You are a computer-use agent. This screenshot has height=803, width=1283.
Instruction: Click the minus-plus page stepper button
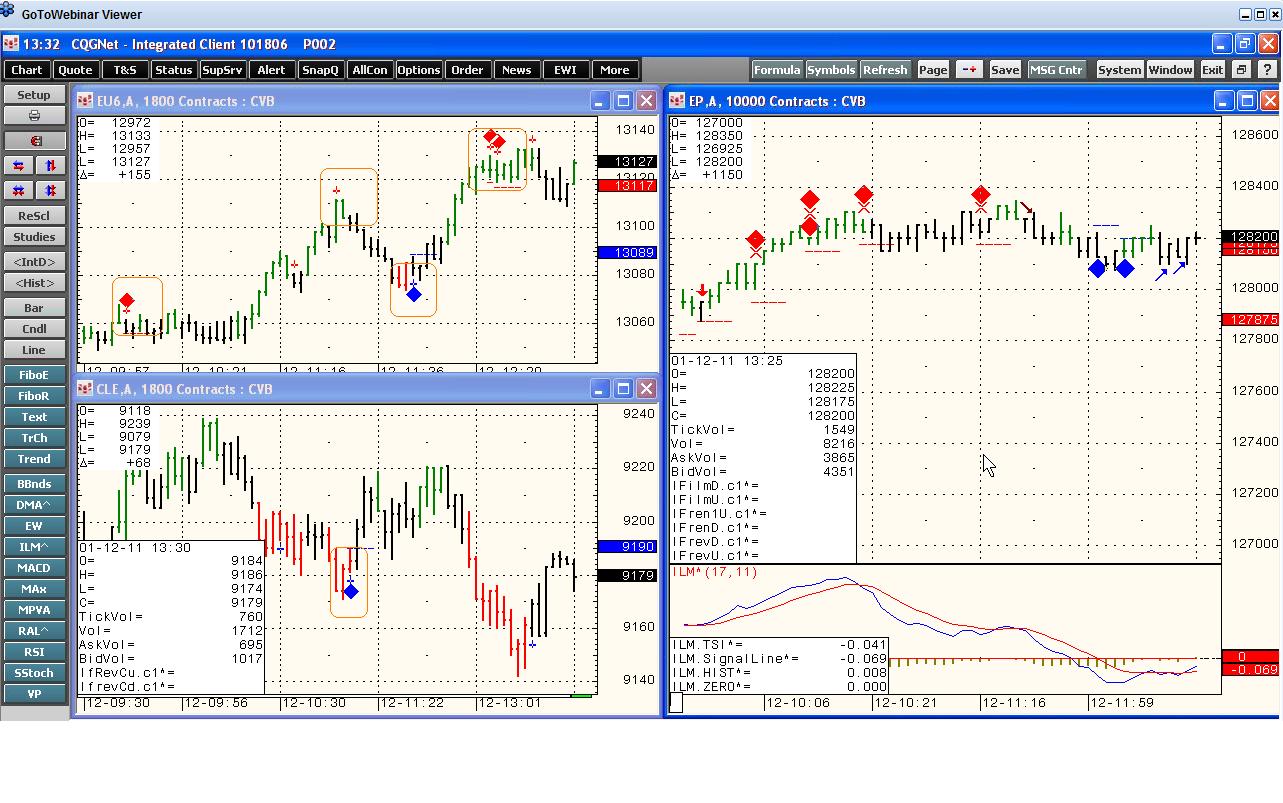968,70
